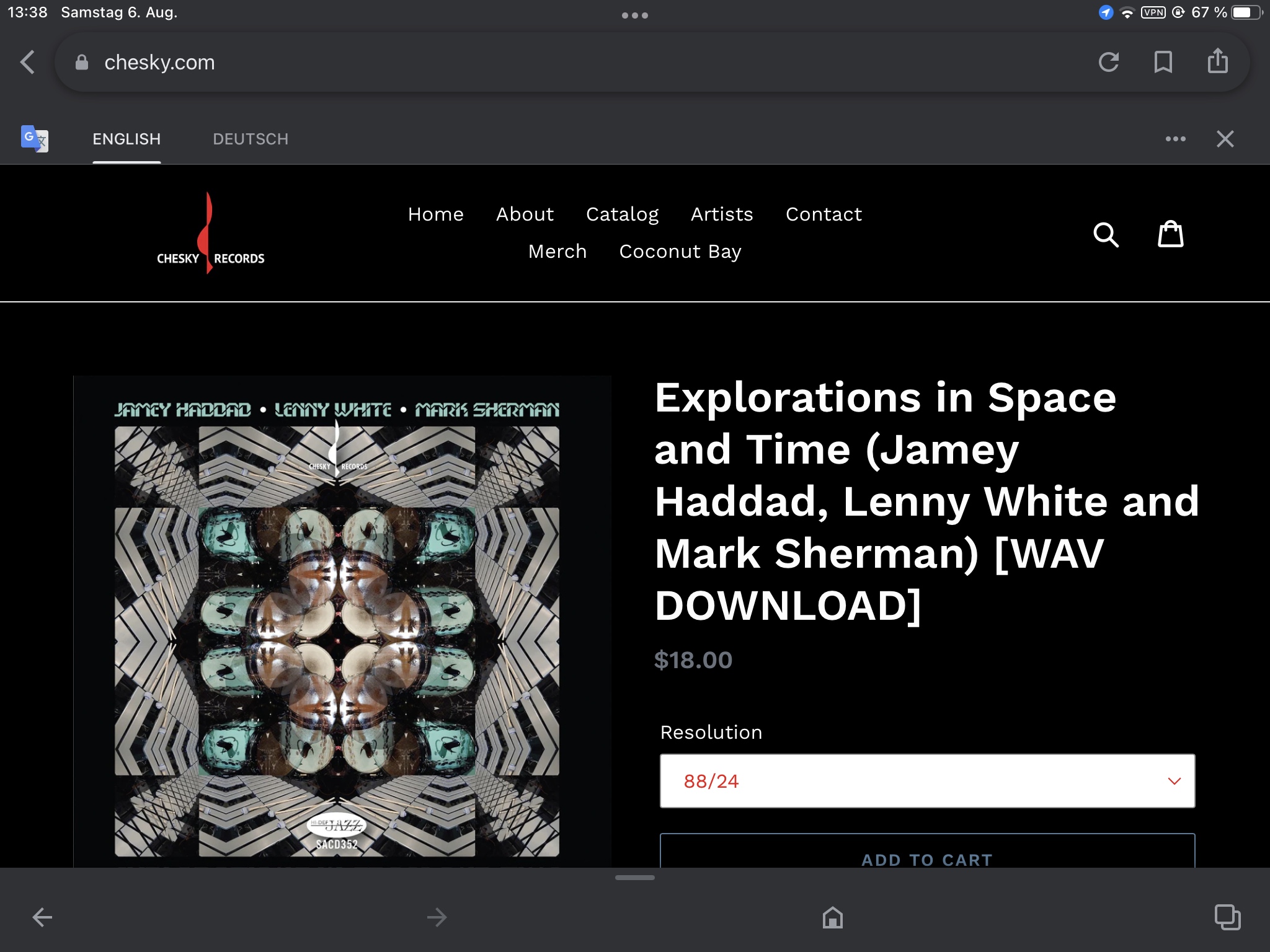Click the Resolution label
The image size is (1270, 952).
[x=711, y=732]
